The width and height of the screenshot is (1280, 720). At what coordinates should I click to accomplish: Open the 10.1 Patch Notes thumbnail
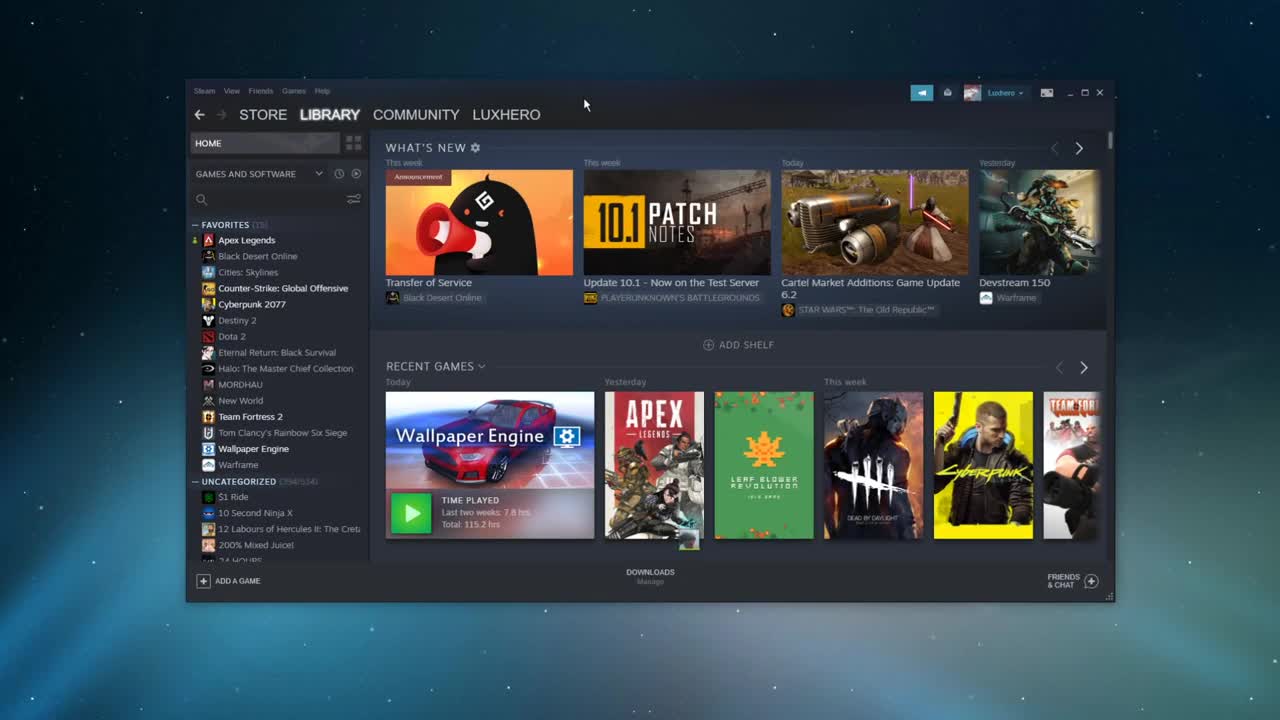(x=677, y=222)
